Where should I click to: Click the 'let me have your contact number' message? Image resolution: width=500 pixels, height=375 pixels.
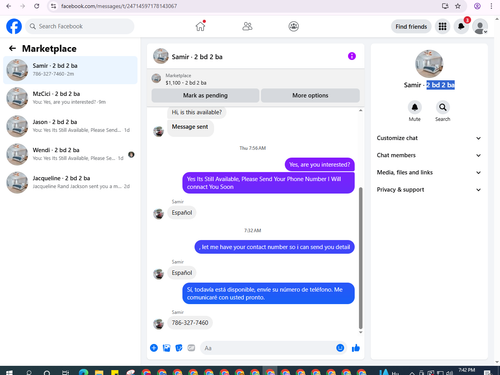(x=274, y=247)
